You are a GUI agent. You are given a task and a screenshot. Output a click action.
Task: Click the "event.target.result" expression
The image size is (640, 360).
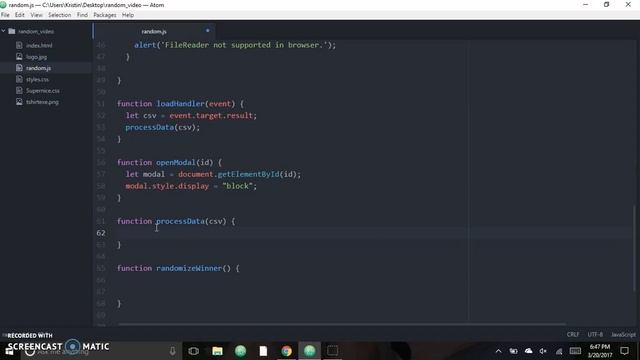(211, 116)
